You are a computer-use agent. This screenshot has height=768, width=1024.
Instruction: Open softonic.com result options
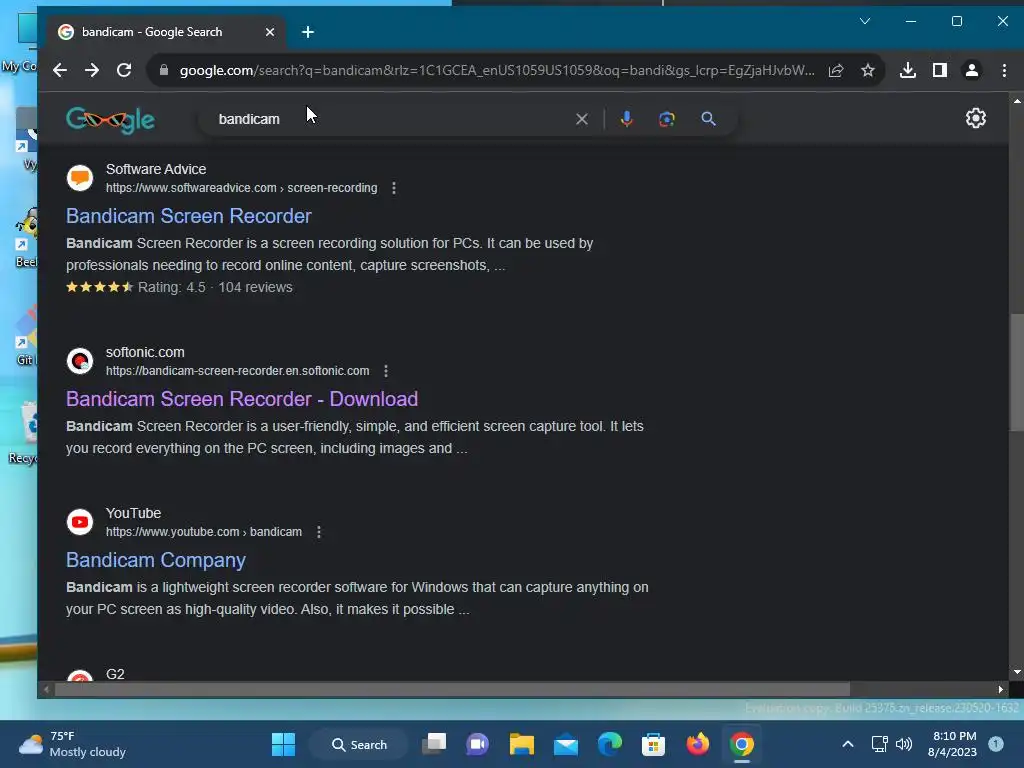pos(386,371)
